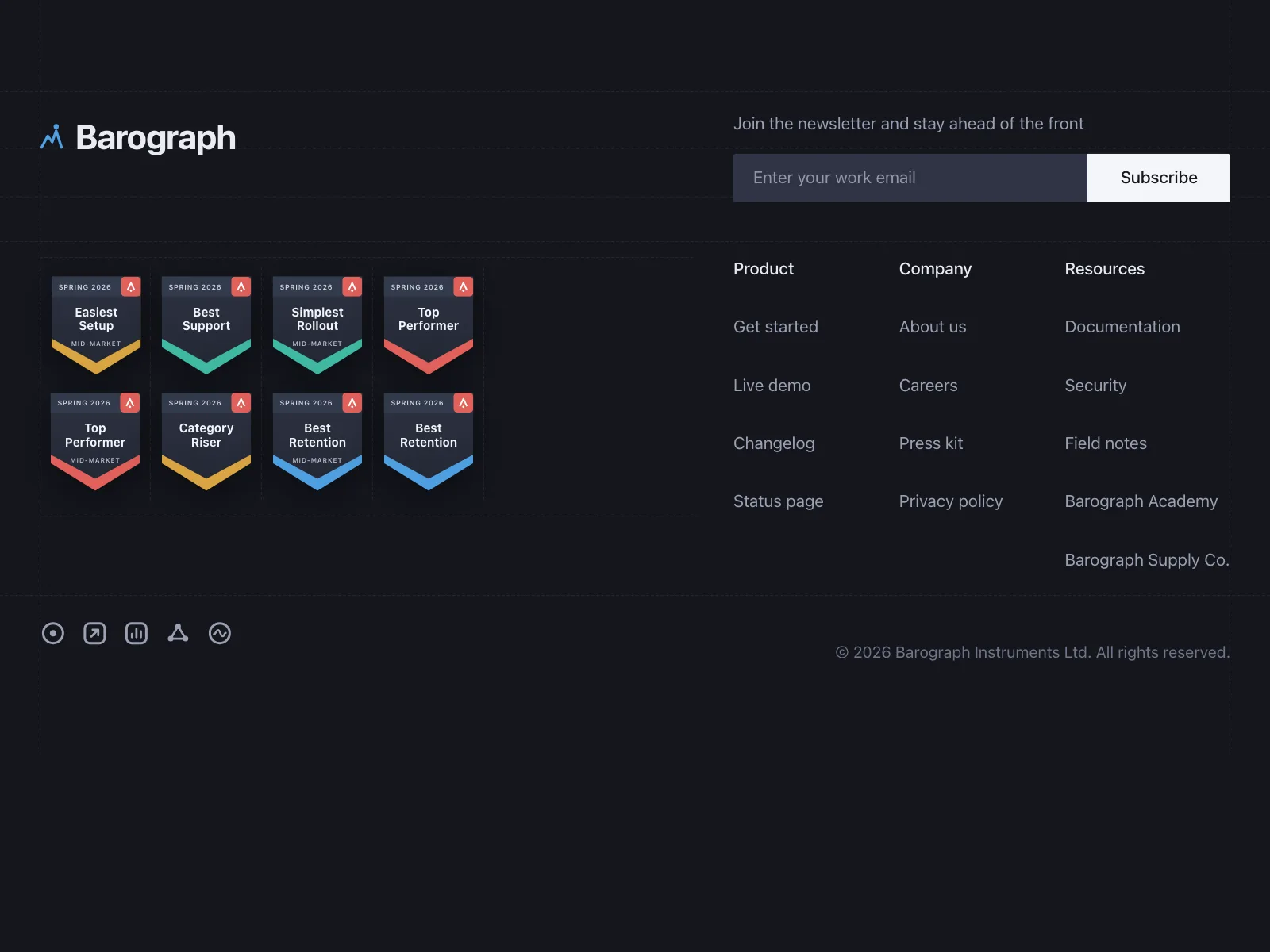The width and height of the screenshot is (1270, 952).
Task: Open the Best Support award badge
Action: 206,325
